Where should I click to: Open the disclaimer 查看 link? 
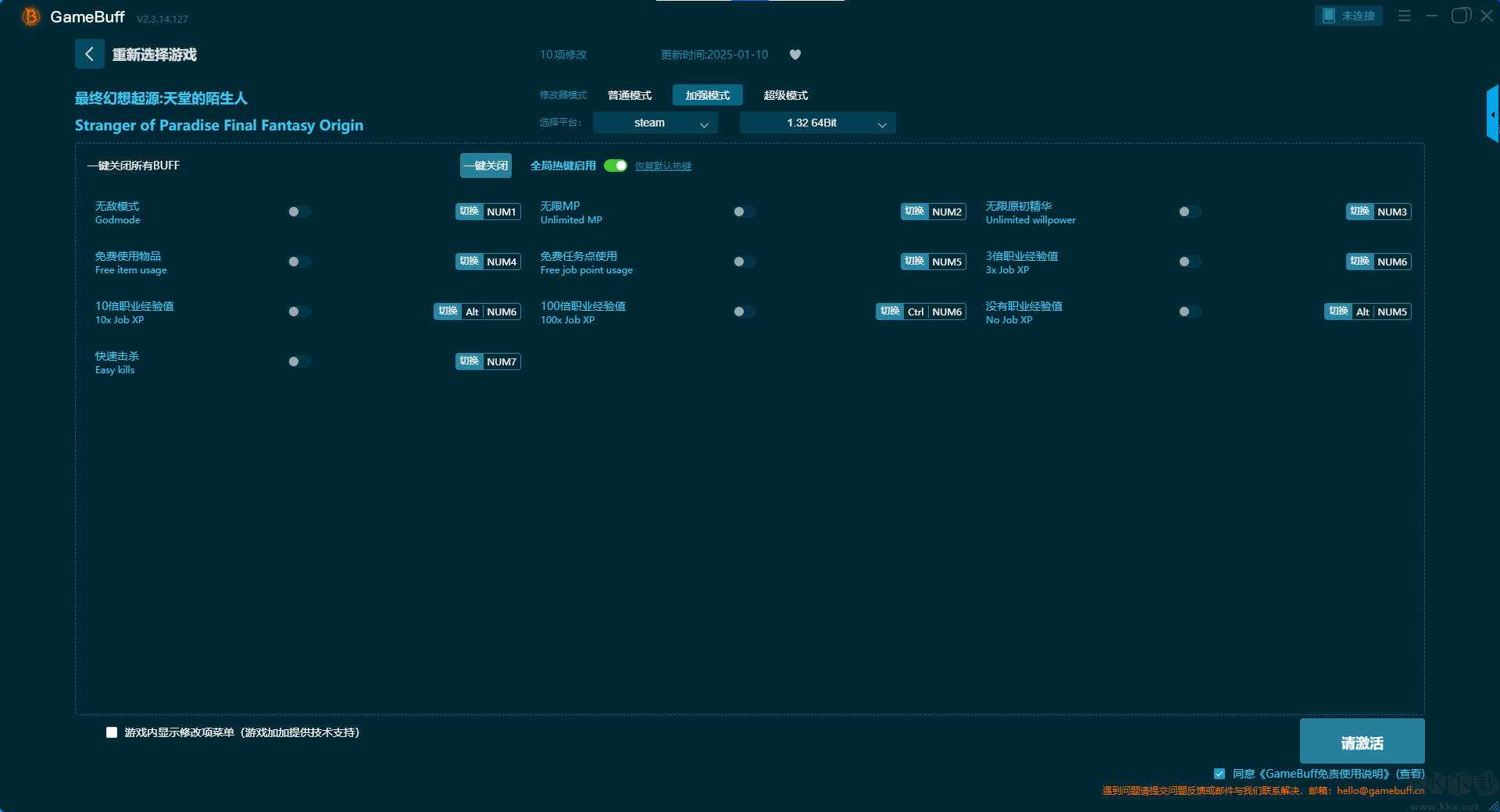1410,774
